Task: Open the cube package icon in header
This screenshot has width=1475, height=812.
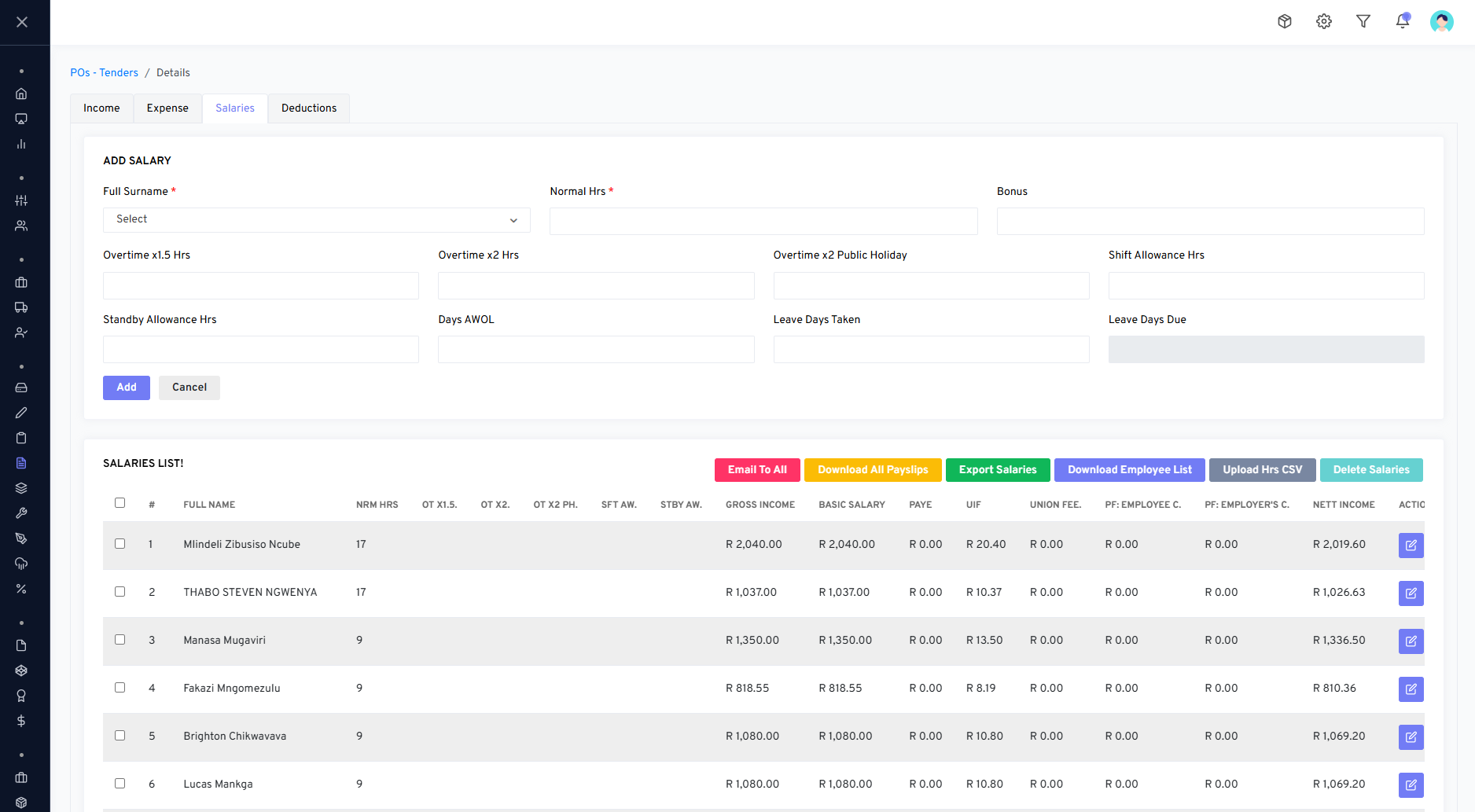Action: [x=1285, y=21]
